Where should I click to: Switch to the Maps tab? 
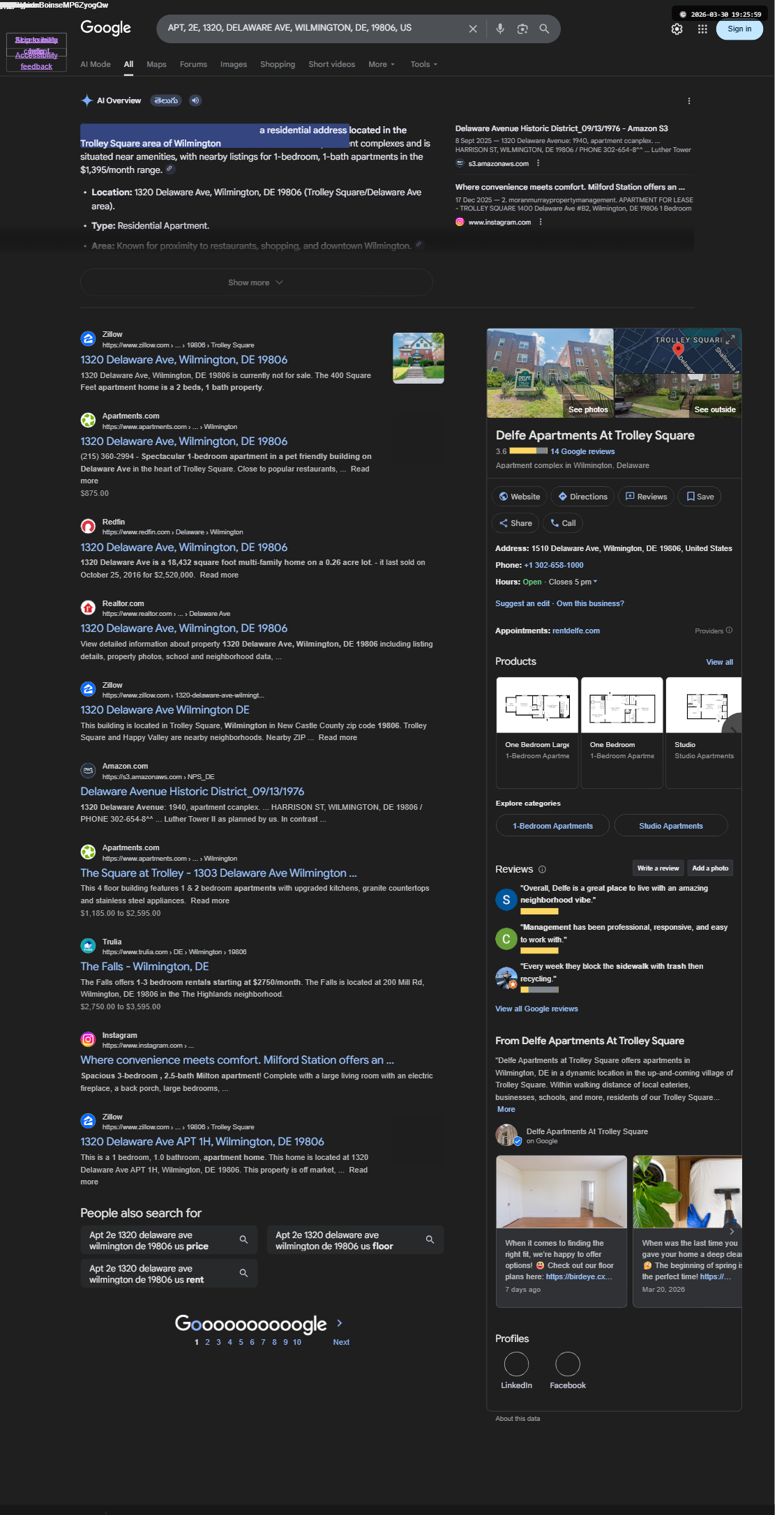click(x=156, y=64)
